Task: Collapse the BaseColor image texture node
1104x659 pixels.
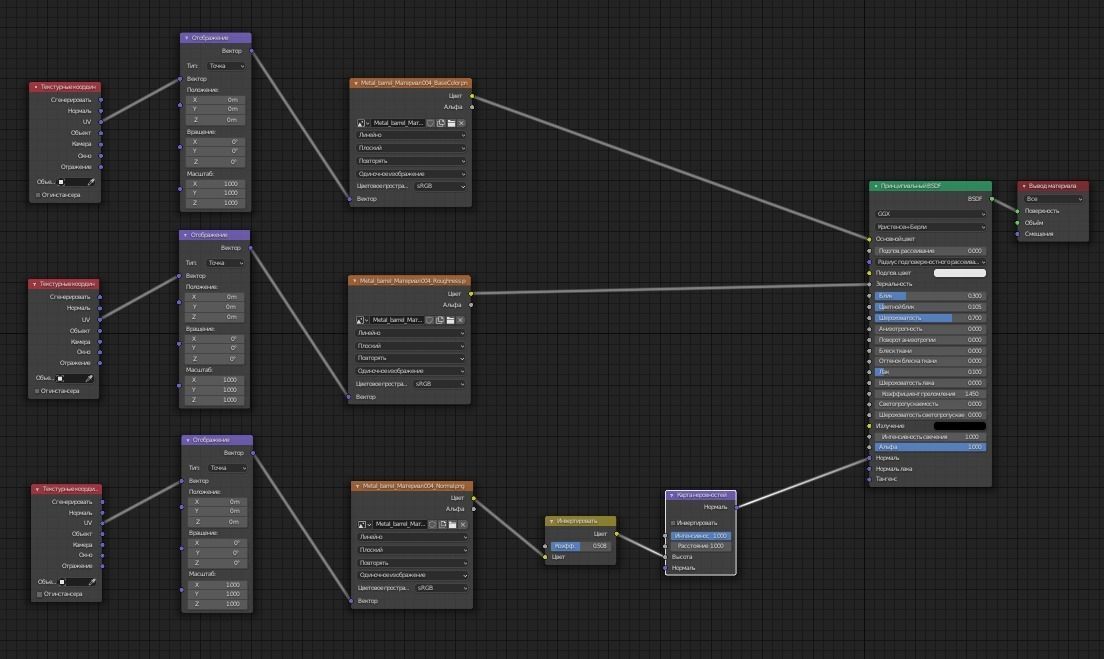Action: click(356, 83)
